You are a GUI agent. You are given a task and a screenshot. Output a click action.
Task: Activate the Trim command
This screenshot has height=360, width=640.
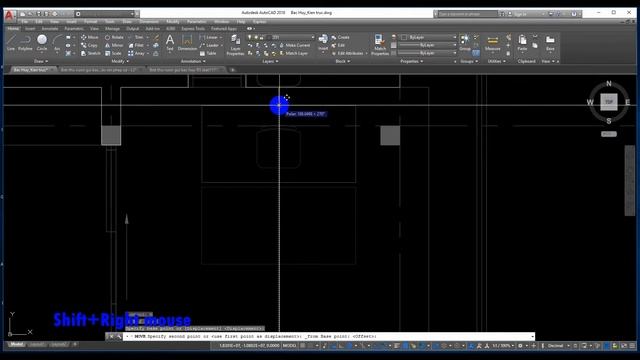[136, 37]
